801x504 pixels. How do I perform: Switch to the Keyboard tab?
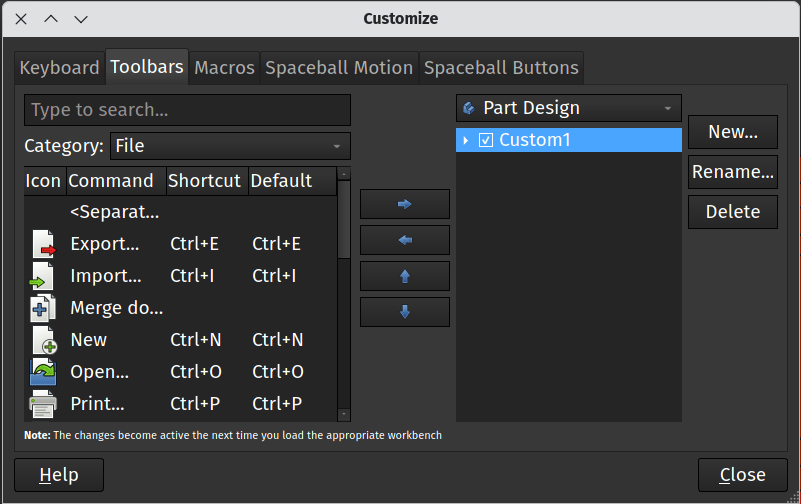click(x=59, y=68)
